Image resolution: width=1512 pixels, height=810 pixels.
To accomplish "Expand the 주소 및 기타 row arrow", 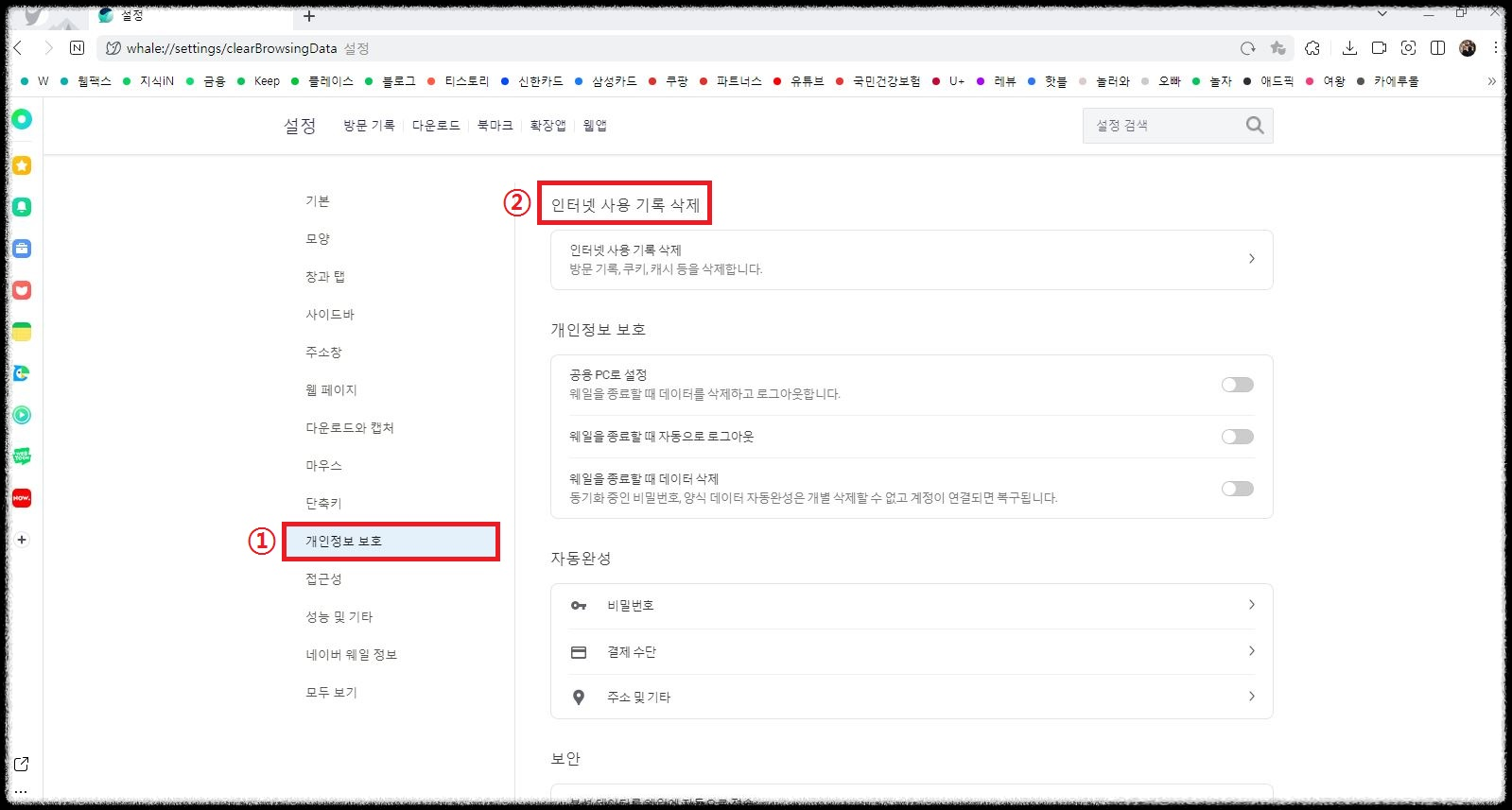I will 1251,697.
